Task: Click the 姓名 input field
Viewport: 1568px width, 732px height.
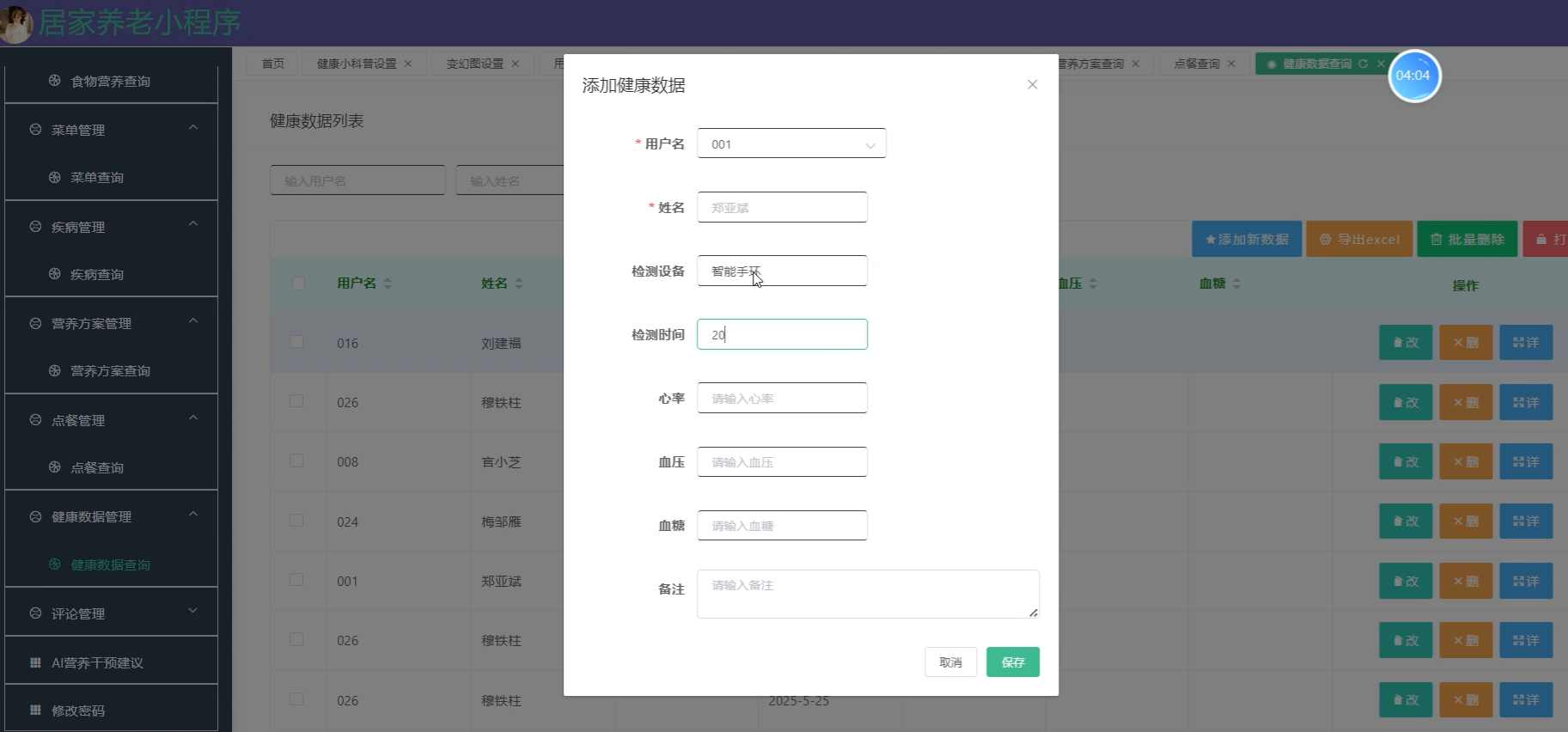Action: (x=782, y=207)
